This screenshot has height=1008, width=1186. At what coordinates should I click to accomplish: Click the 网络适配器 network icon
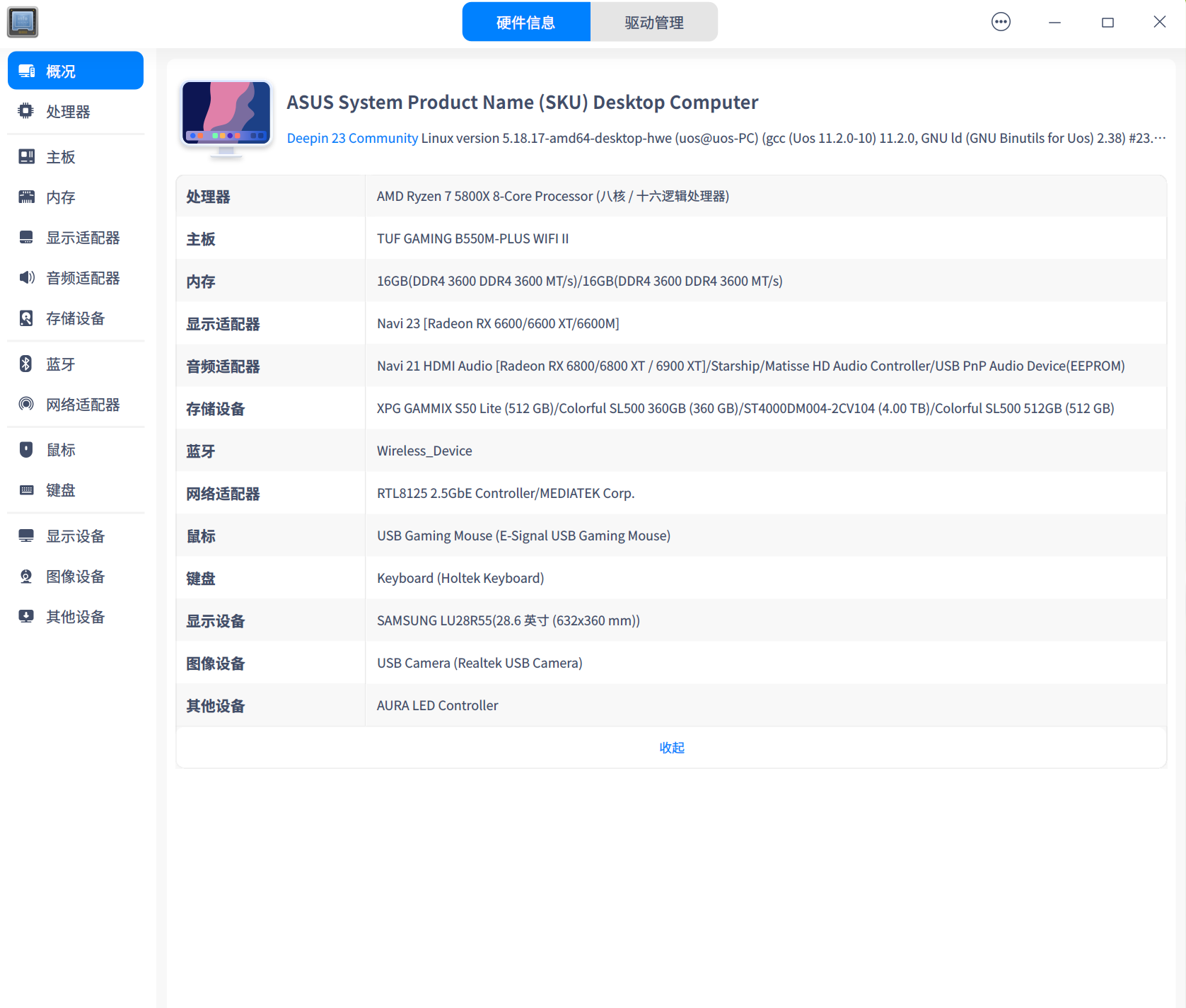coord(26,404)
